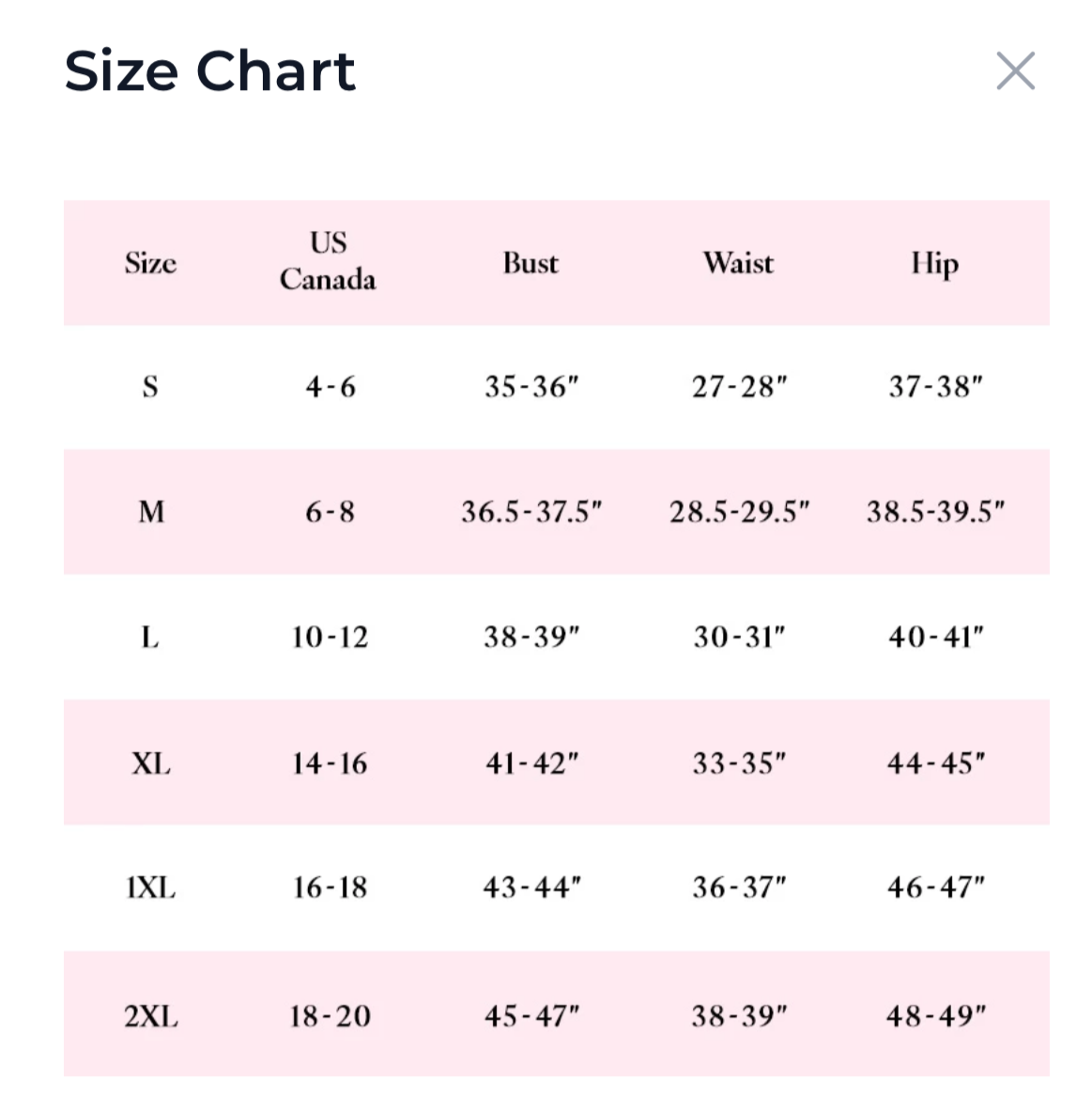
Task: Click the US Canada column header
Action: [328, 261]
